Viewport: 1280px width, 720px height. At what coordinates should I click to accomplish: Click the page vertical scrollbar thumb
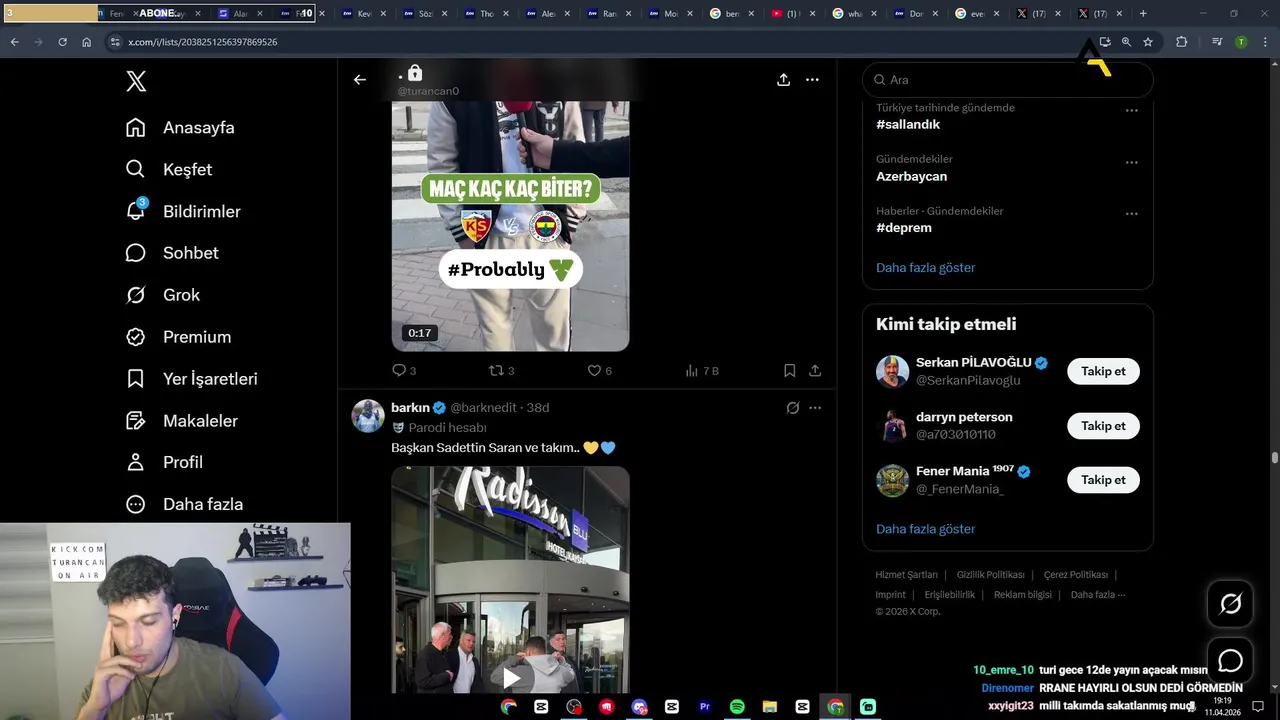pyautogui.click(x=1274, y=457)
